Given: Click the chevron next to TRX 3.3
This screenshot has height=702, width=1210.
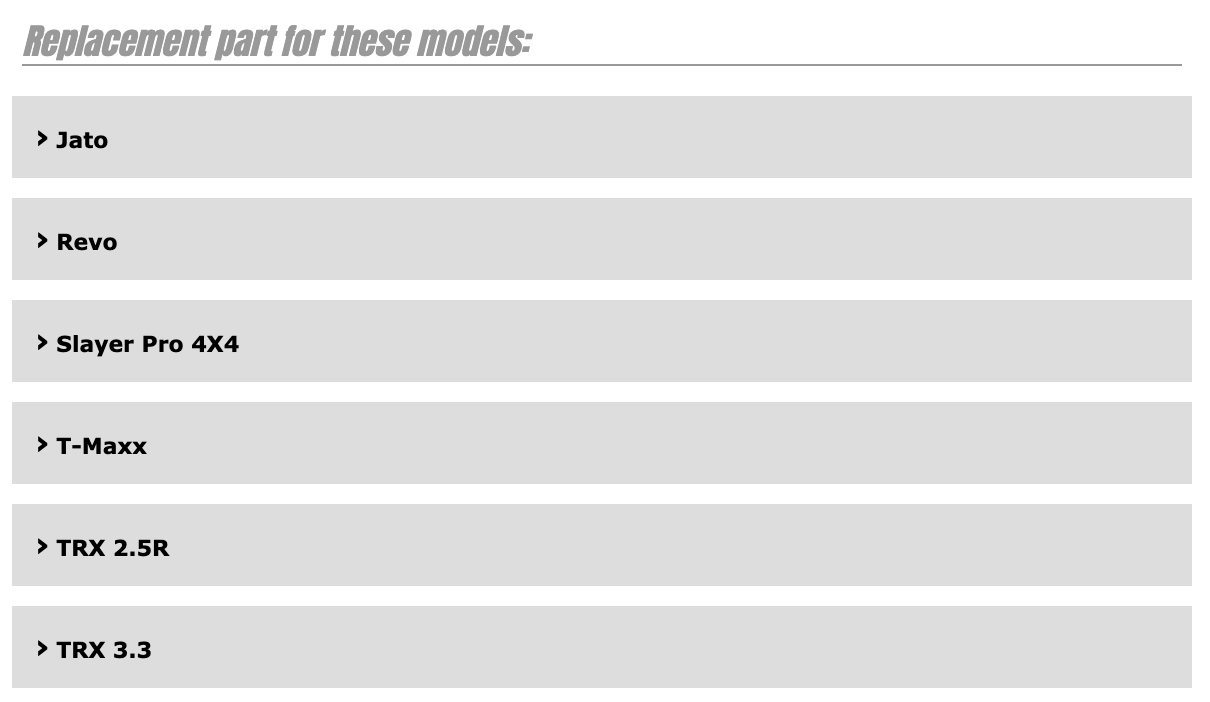Looking at the screenshot, I should 42,648.
